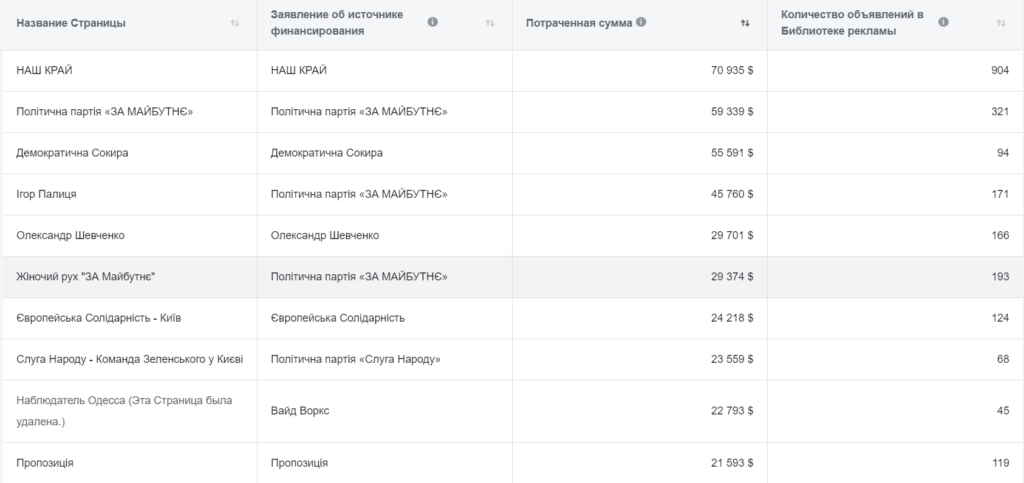Select funding source in Жіночий рух row

(359, 277)
